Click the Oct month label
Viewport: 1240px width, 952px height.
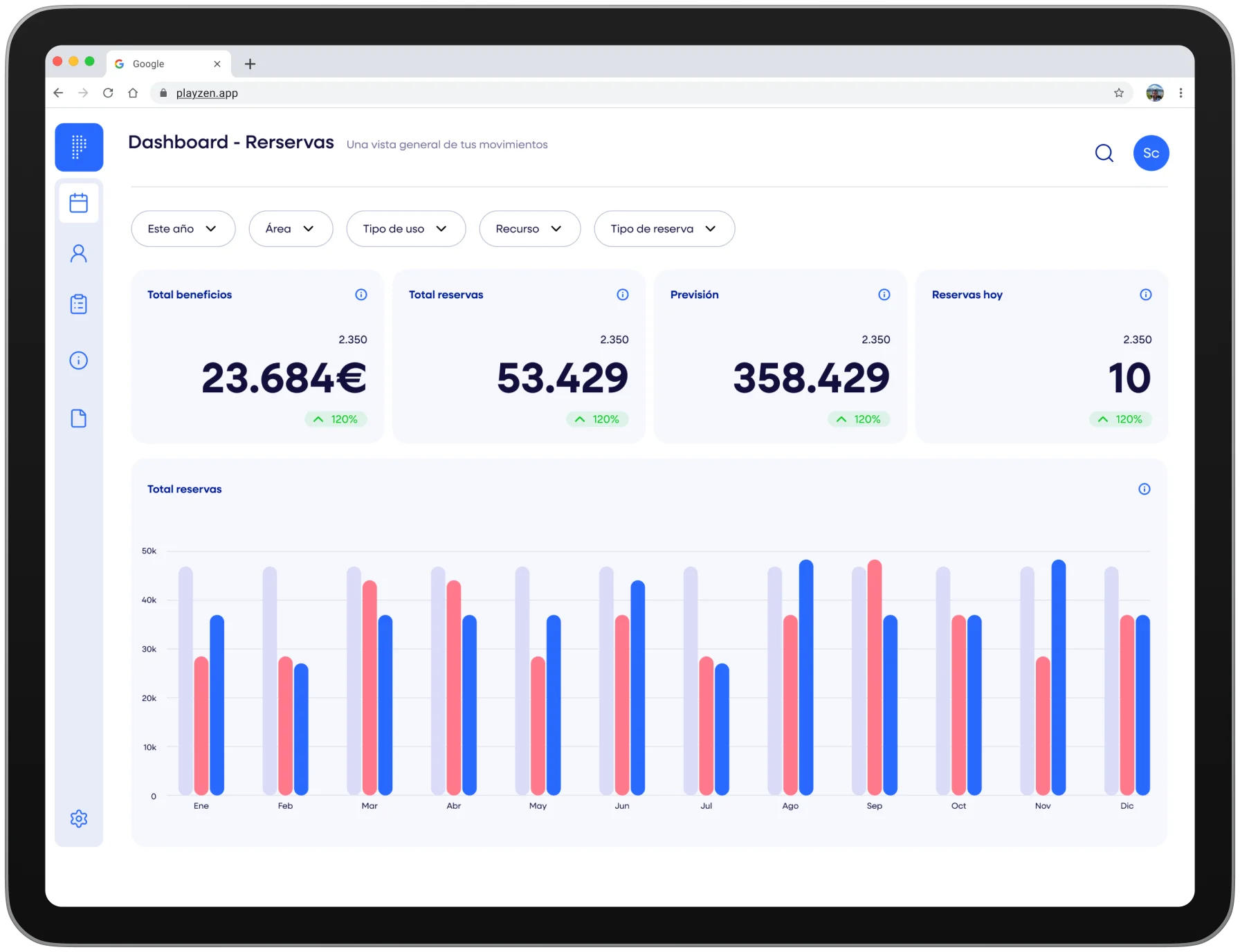point(958,806)
